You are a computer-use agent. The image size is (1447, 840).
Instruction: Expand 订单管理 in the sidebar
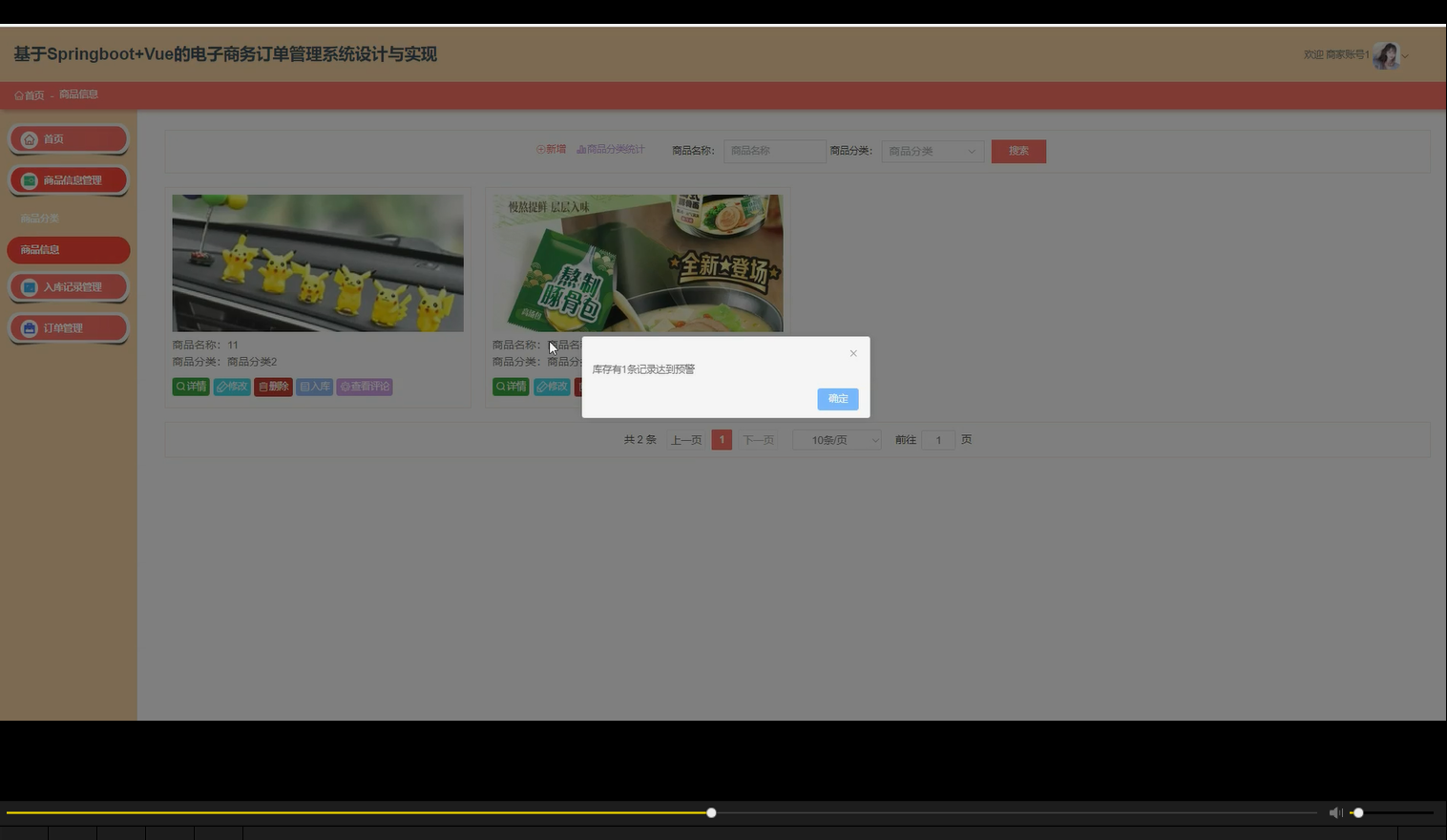coord(69,328)
